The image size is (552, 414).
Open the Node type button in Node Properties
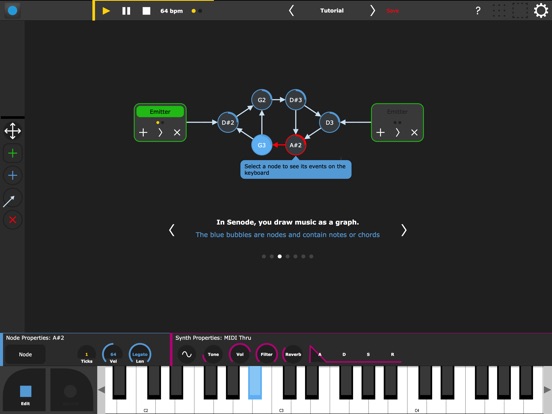(25, 355)
